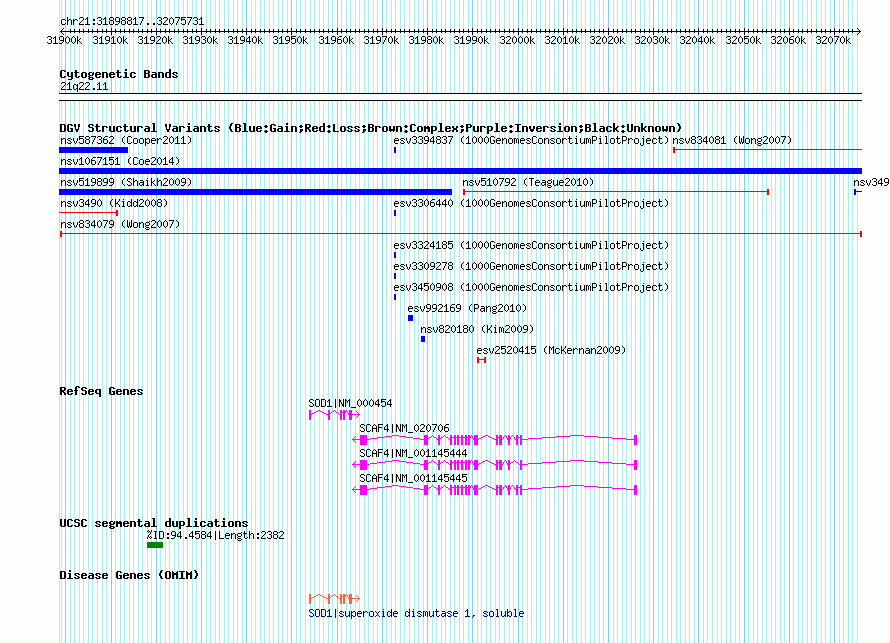Select esv3324185 variant label

click(531, 245)
